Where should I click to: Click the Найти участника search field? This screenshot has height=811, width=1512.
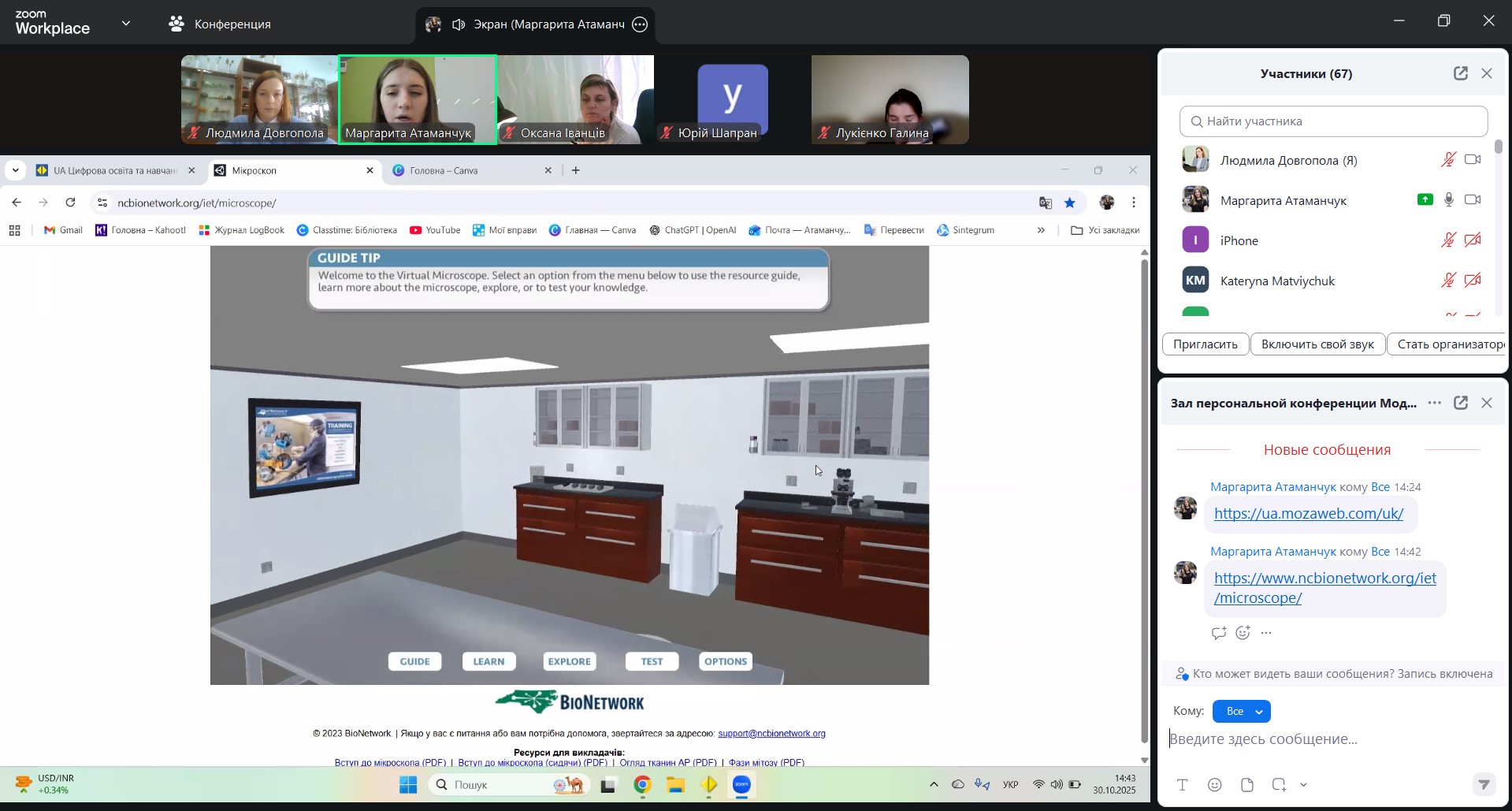point(1333,121)
